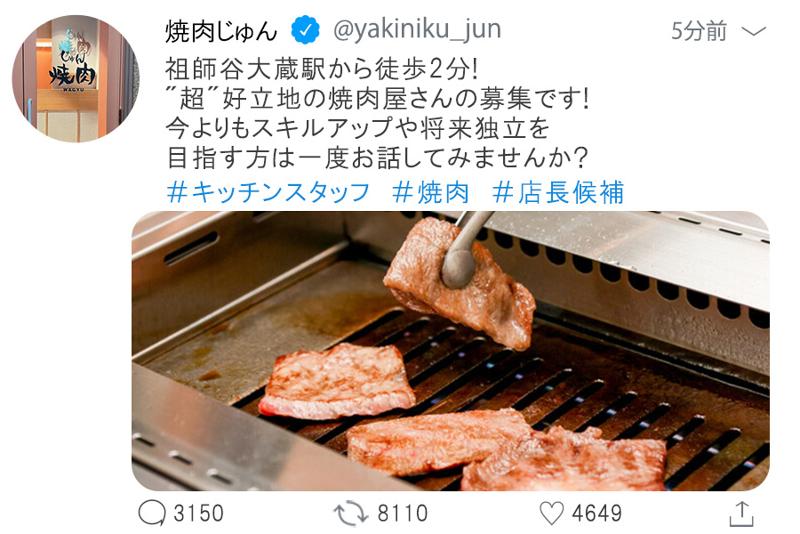Open the #店長候補 hashtag
800x534 pixels.
pyautogui.click(x=558, y=192)
